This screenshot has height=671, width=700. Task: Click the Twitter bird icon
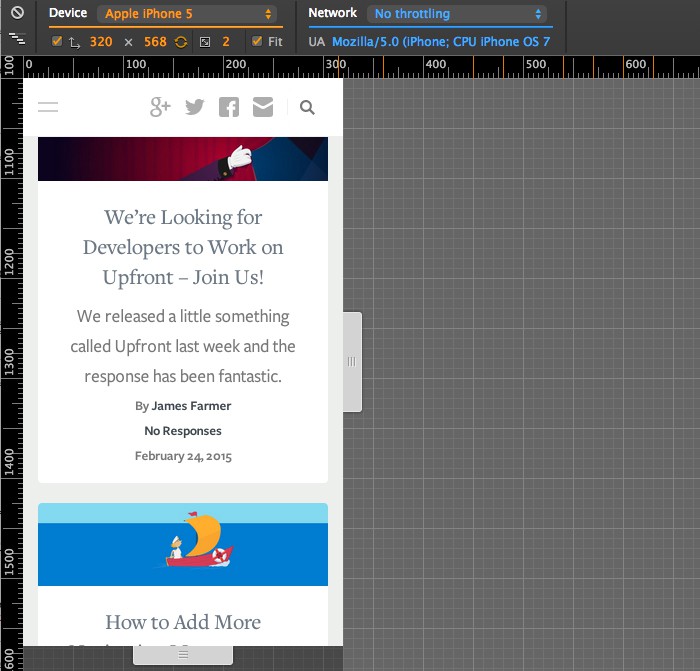coord(195,107)
